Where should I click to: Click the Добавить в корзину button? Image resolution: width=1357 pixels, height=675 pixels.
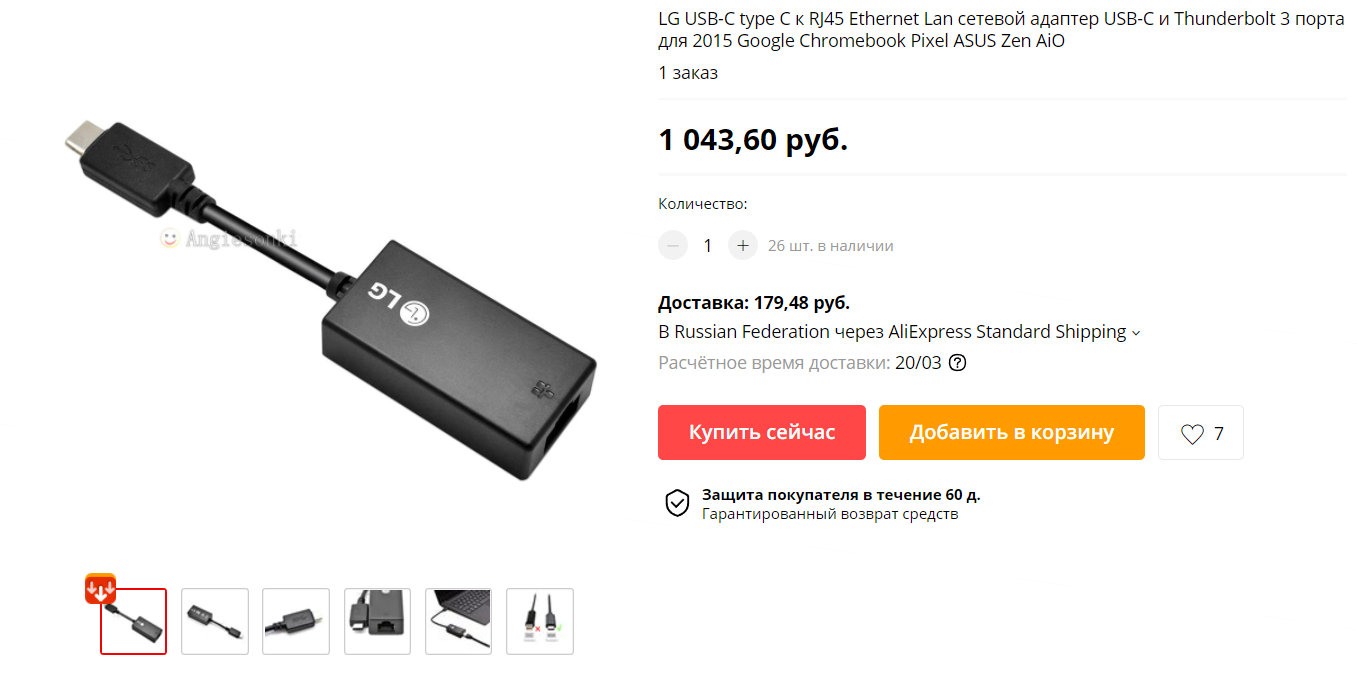[x=1011, y=432]
